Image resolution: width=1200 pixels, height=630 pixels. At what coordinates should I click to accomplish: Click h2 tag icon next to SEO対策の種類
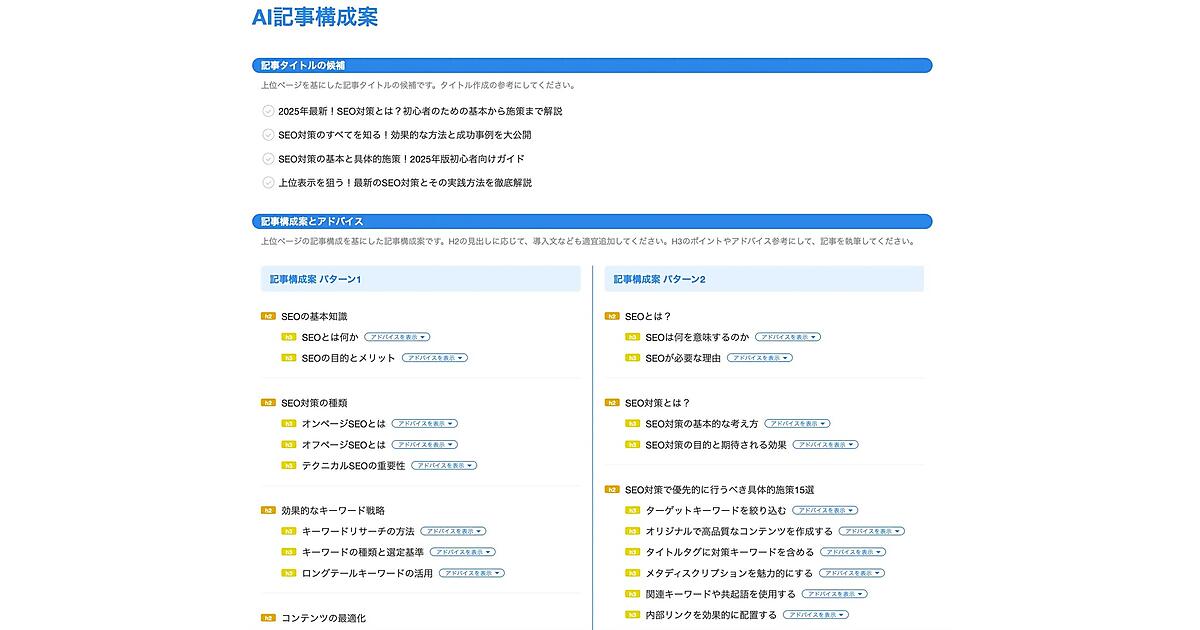(268, 403)
